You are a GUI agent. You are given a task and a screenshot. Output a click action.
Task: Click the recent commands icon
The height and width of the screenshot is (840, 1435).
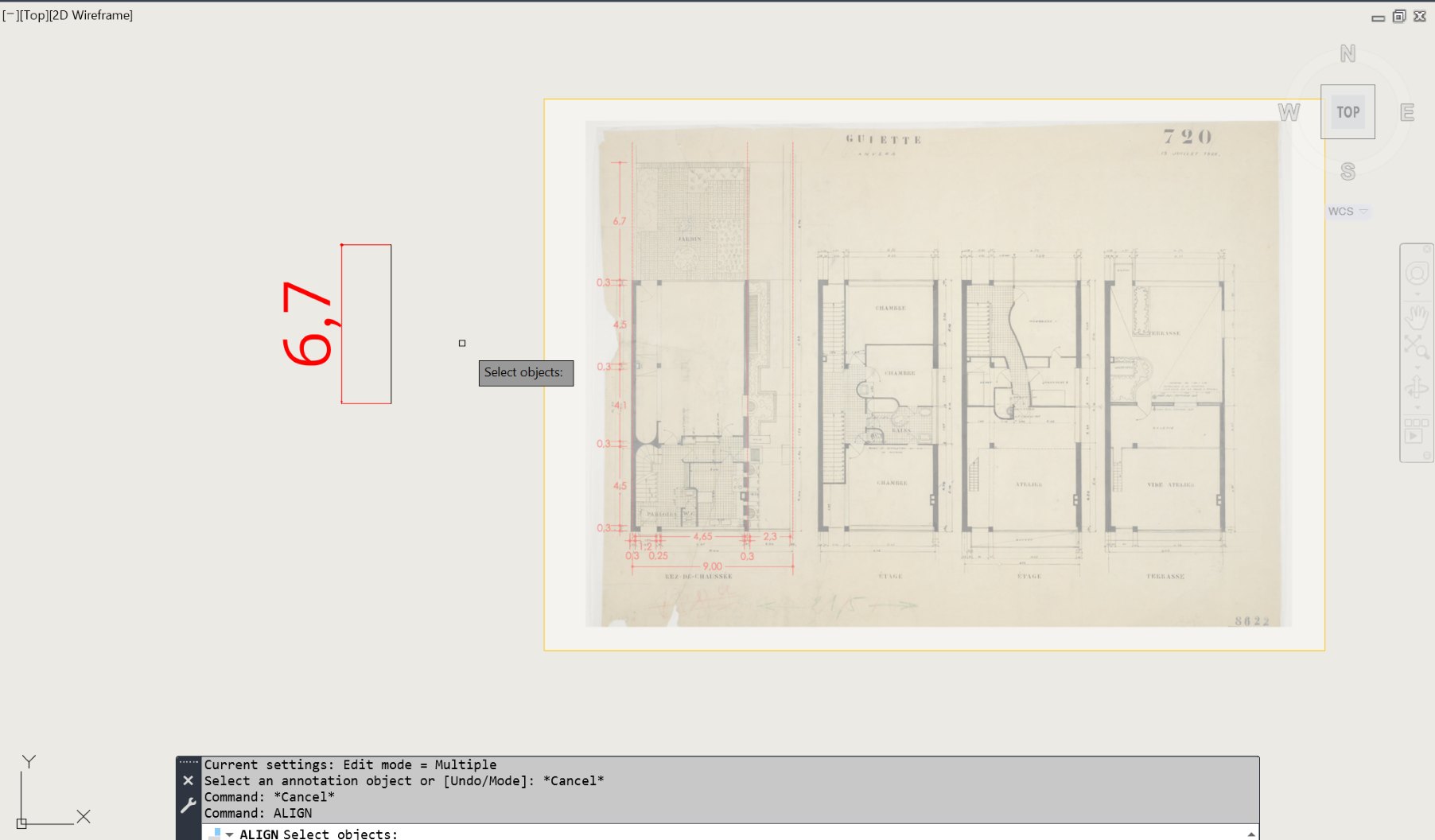(x=215, y=834)
